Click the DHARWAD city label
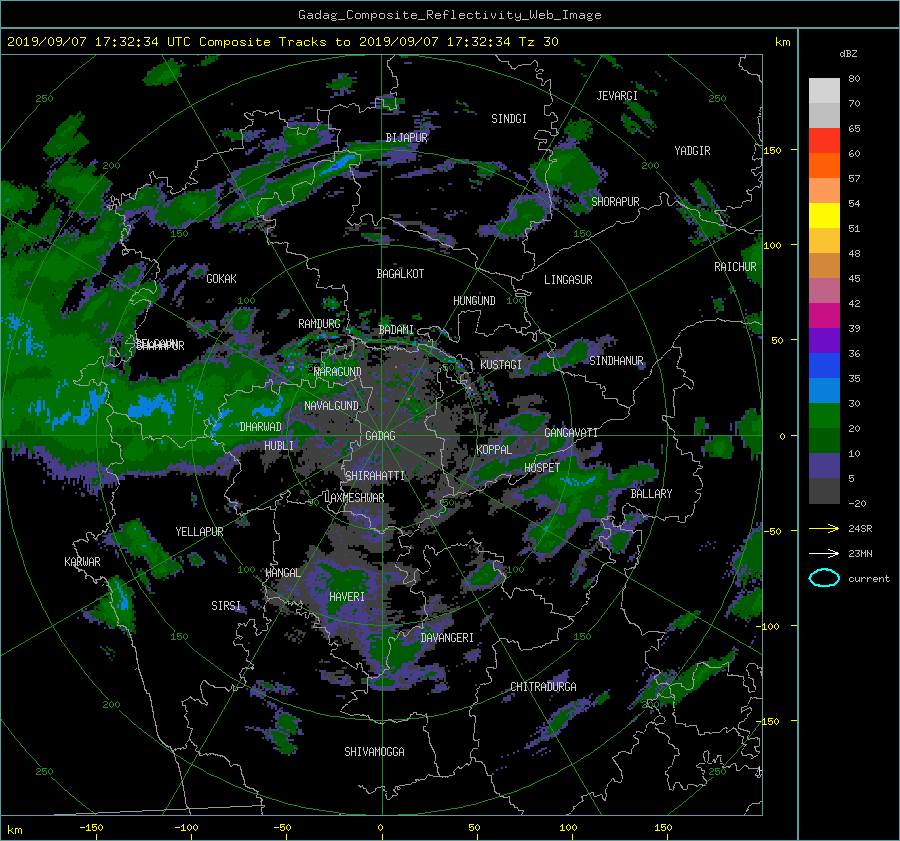 tap(261, 427)
